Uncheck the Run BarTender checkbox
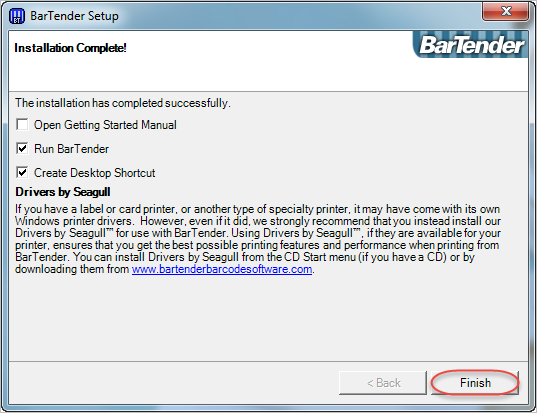This screenshot has width=537, height=413. tap(22, 149)
